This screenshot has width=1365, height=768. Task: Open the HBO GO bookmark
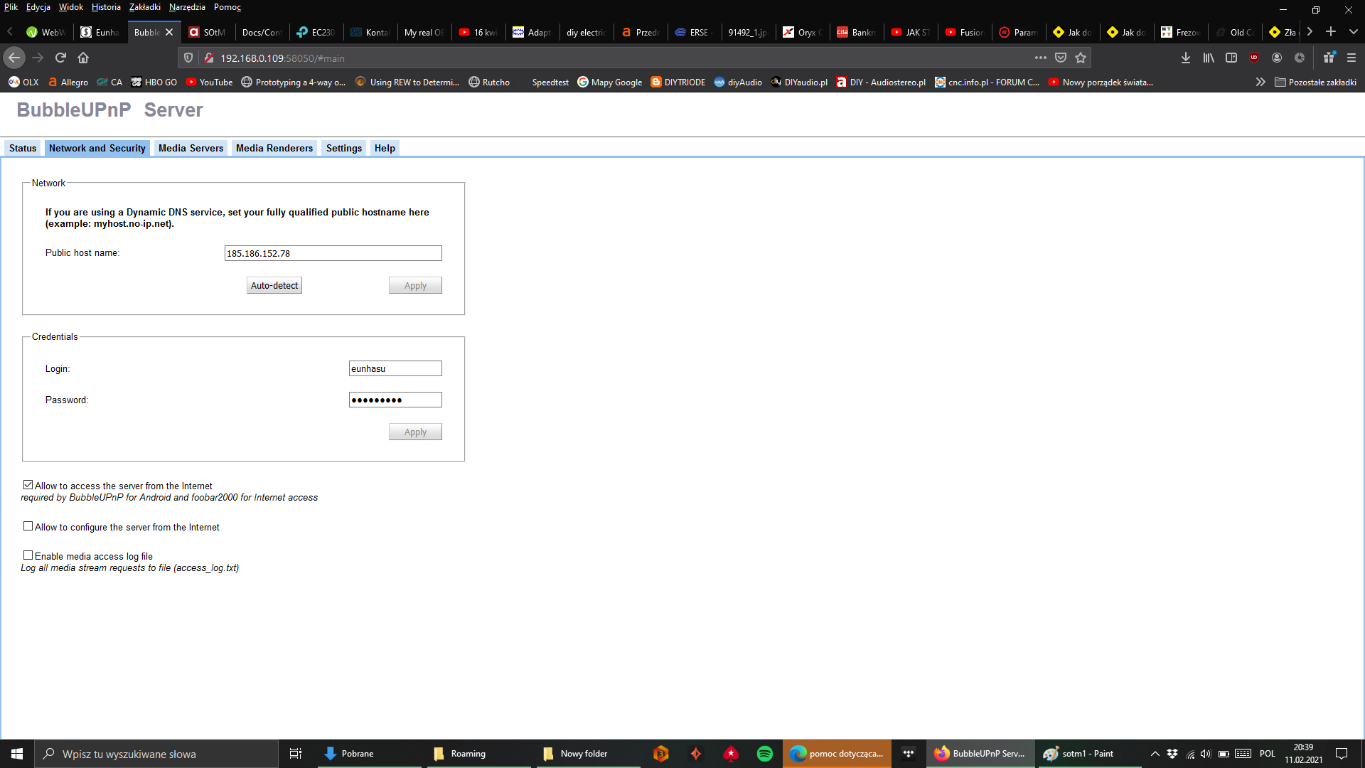(x=153, y=82)
